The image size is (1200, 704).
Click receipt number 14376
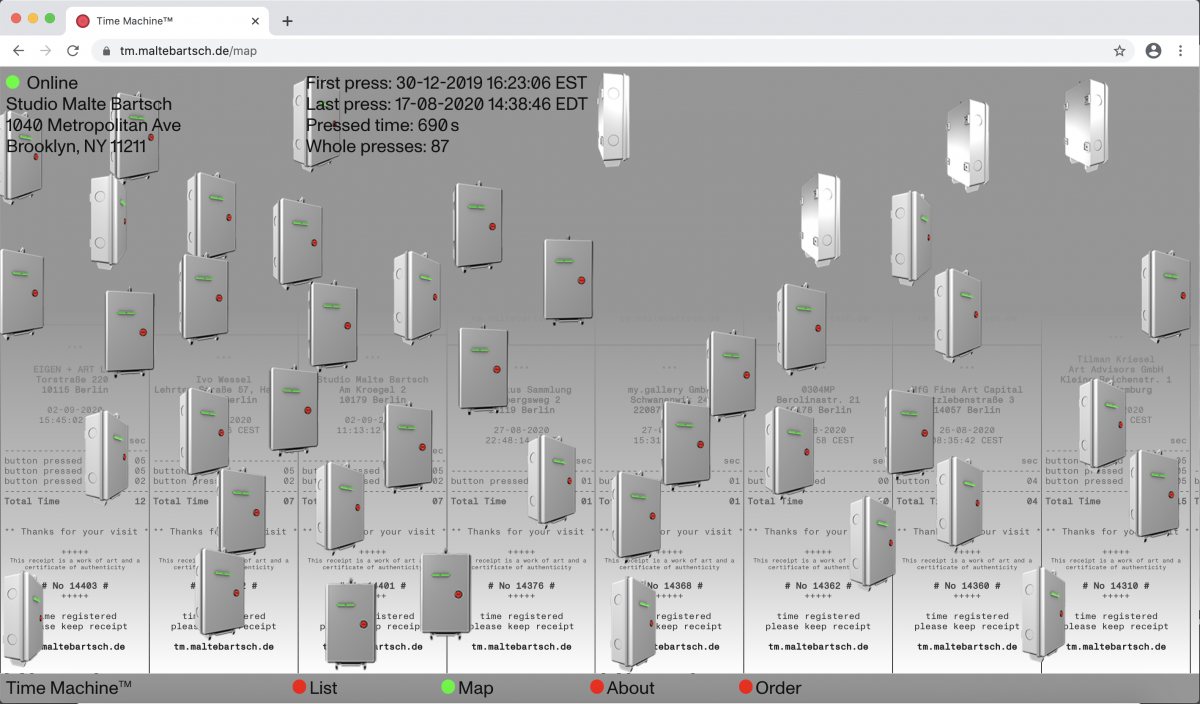point(521,586)
